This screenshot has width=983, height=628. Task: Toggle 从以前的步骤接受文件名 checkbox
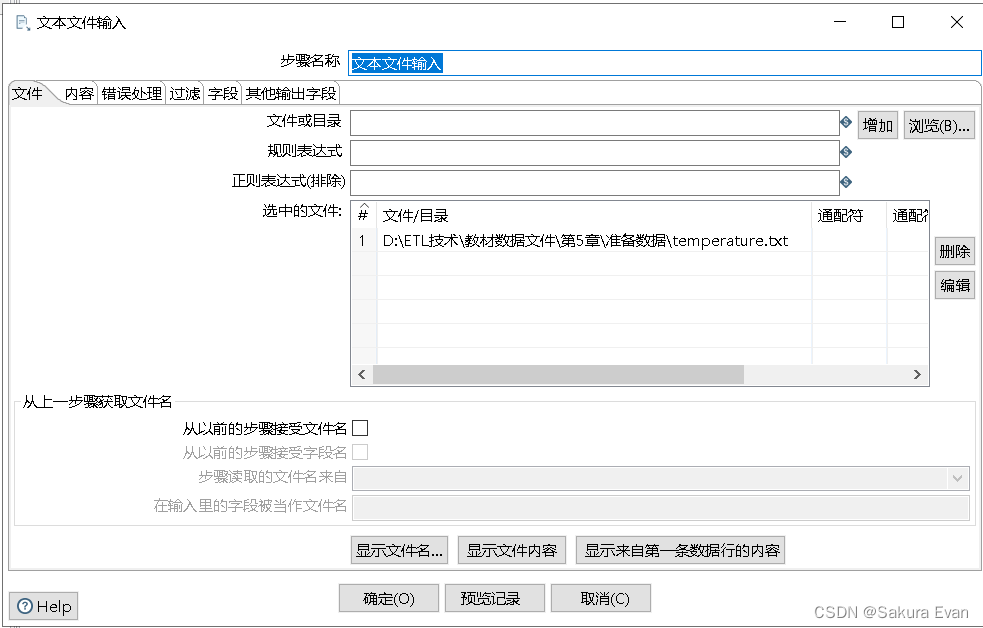[360, 428]
